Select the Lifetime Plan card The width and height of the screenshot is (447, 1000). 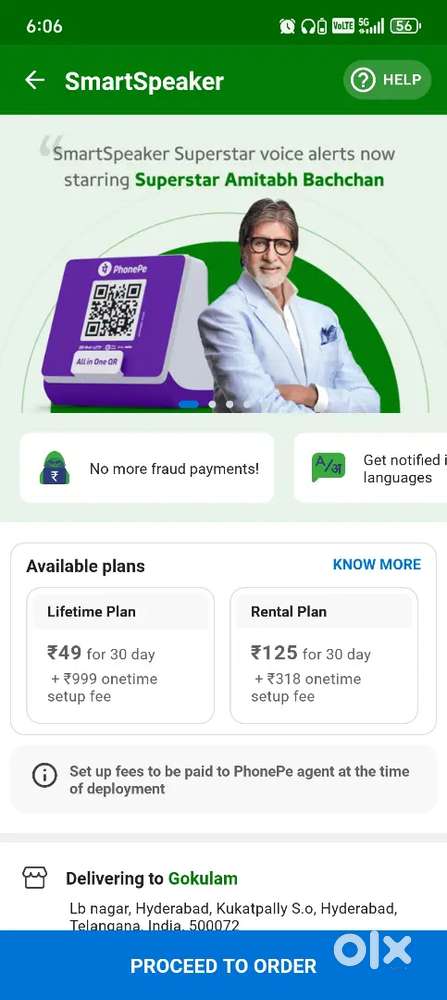click(121, 656)
